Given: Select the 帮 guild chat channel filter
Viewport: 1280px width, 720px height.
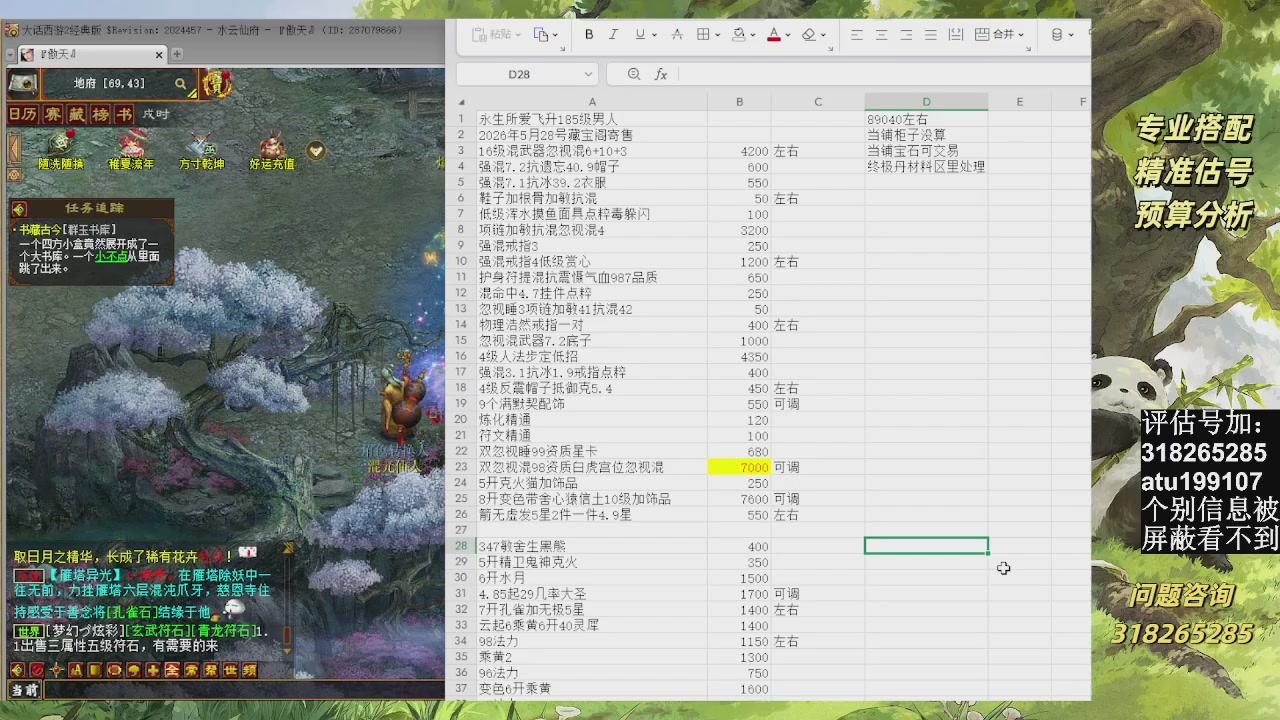Looking at the screenshot, I should click(211, 670).
